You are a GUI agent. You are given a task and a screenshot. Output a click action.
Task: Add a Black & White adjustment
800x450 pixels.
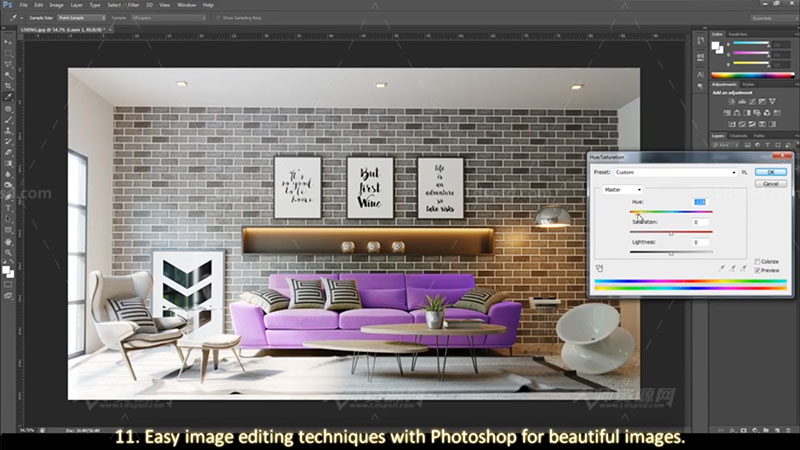747,113
